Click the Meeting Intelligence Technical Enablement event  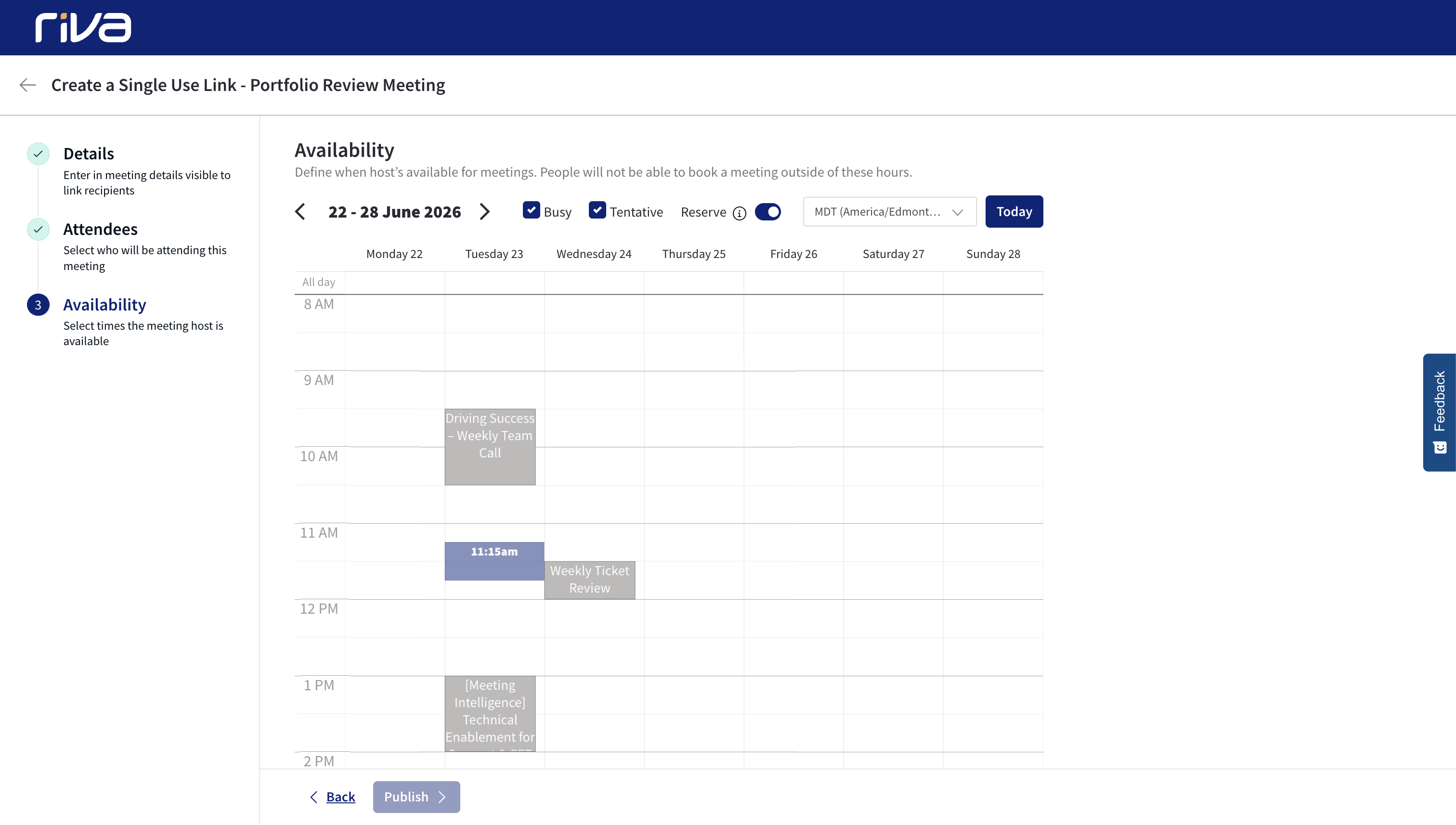[x=490, y=713]
